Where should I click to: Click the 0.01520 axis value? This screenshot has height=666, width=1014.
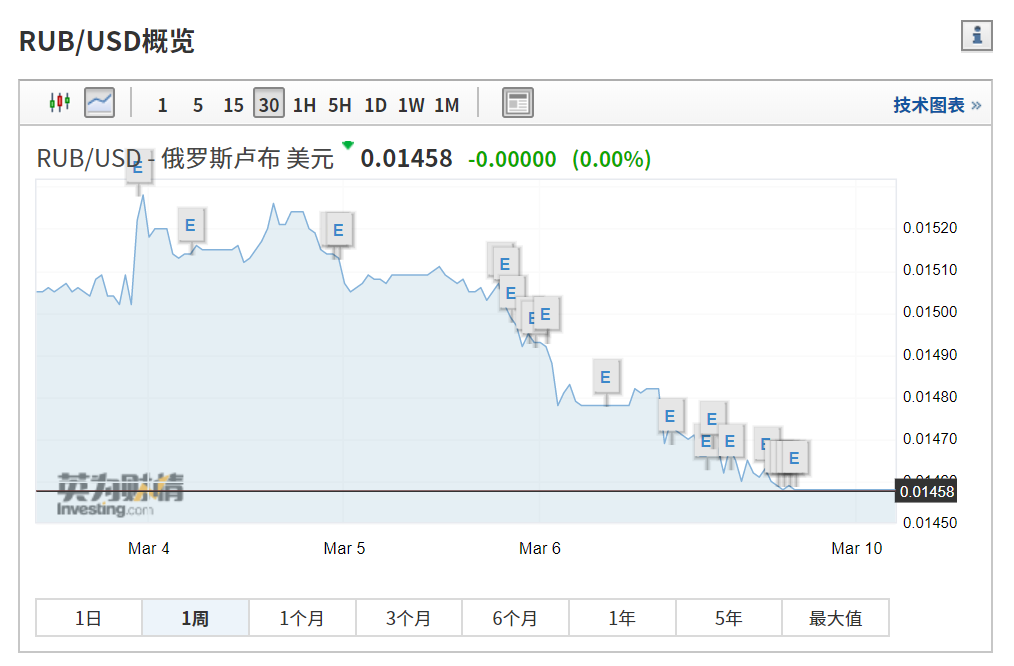(930, 228)
